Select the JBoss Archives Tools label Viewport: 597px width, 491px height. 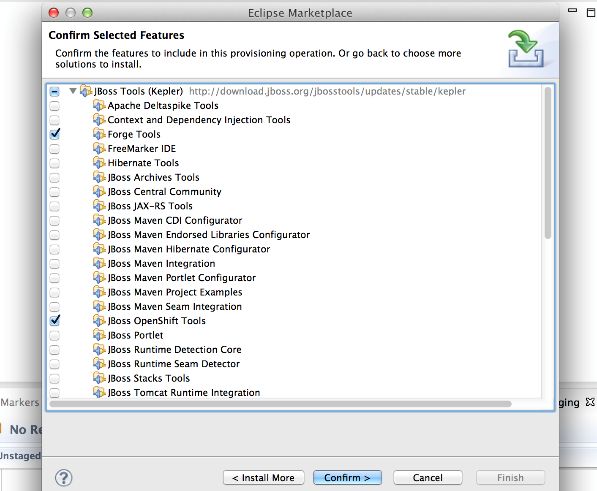pyautogui.click(x=153, y=177)
